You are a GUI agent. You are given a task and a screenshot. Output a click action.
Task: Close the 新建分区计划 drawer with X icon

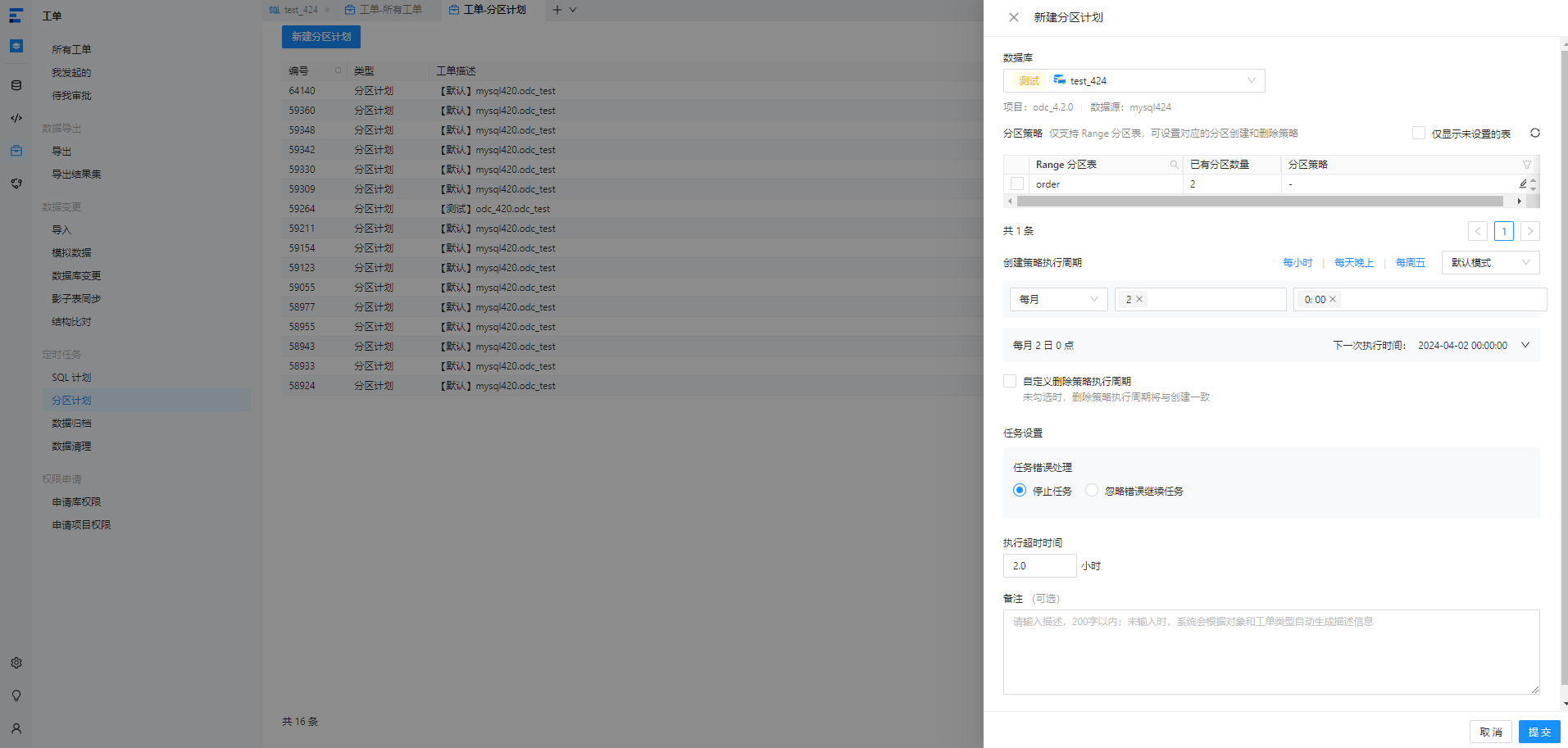[x=1014, y=17]
